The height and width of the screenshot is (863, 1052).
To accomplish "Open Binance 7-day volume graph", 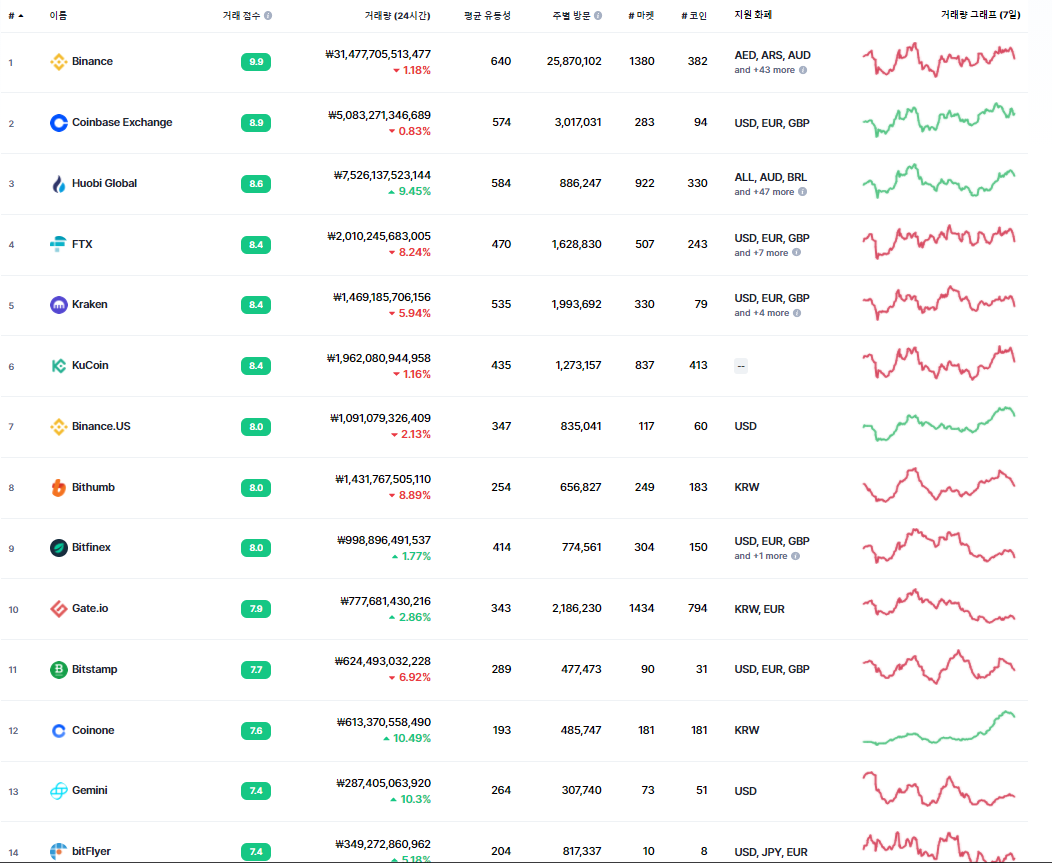I will [939, 60].
